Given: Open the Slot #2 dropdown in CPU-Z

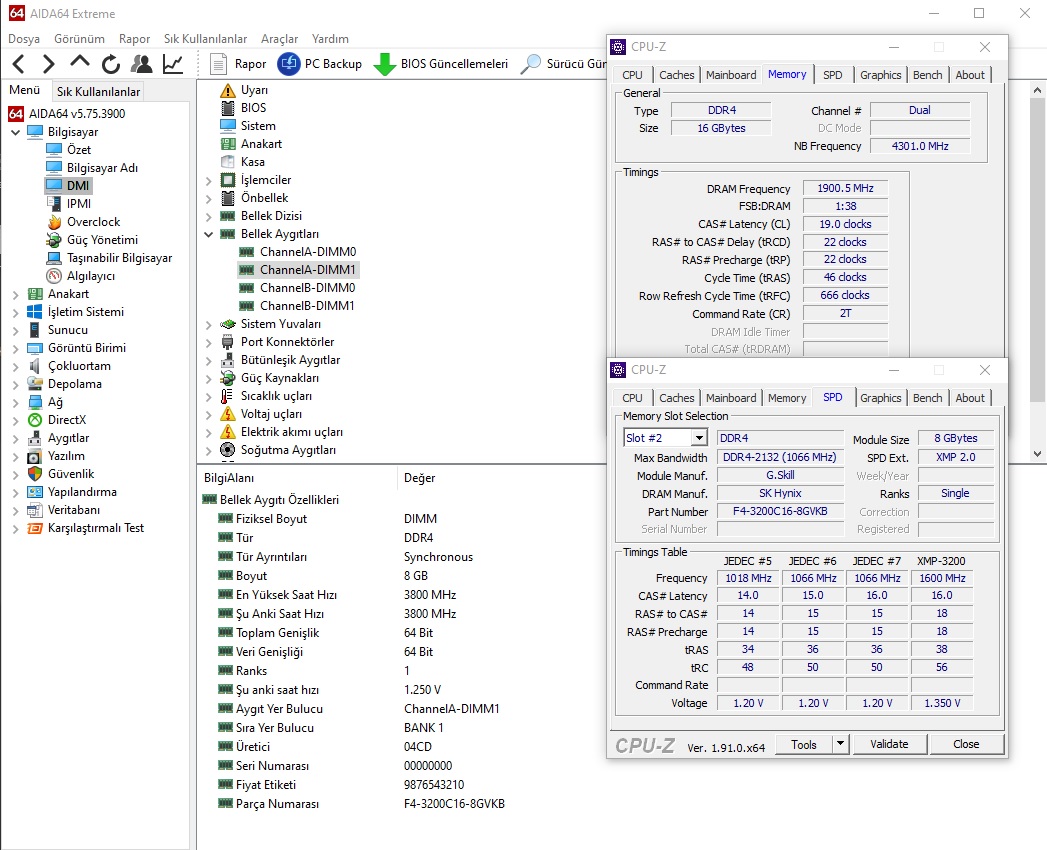Looking at the screenshot, I should pos(699,438).
